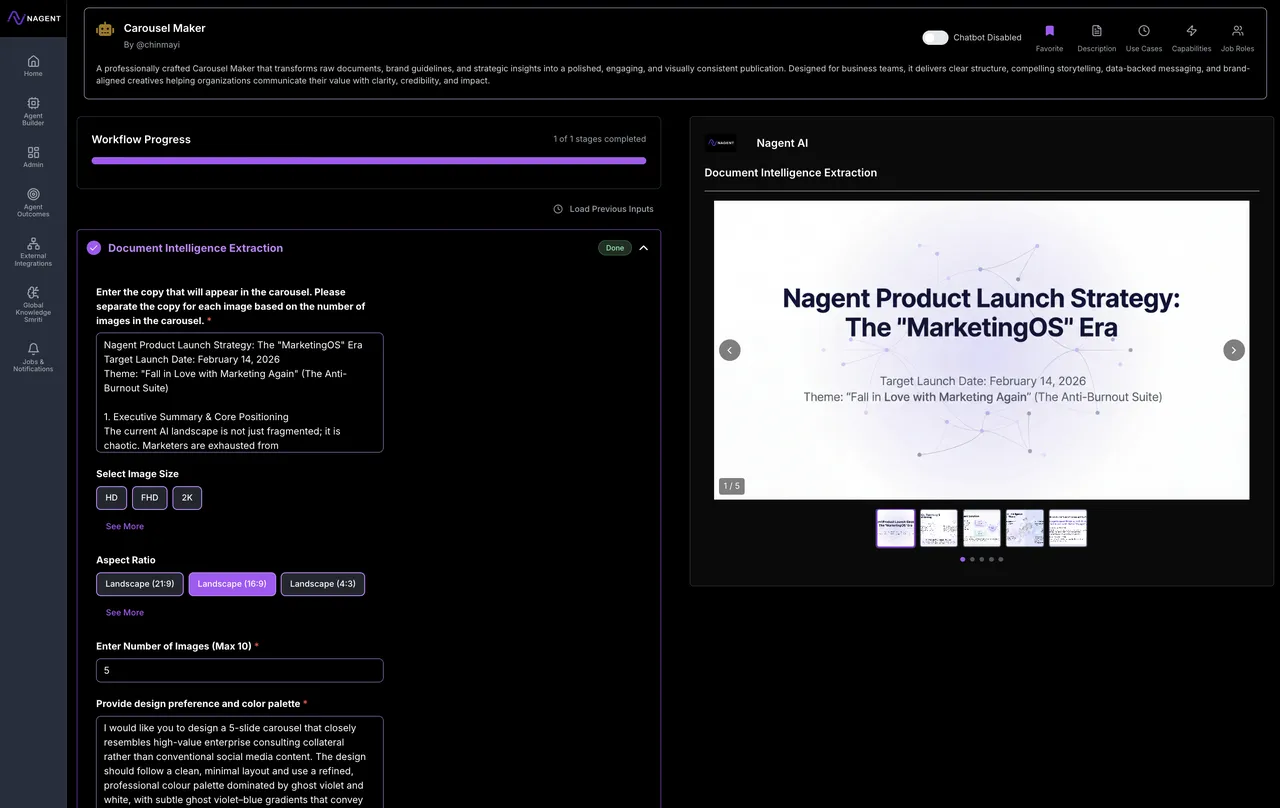The height and width of the screenshot is (808, 1280).
Task: Open External Integrations icon
Action: (x=33, y=244)
